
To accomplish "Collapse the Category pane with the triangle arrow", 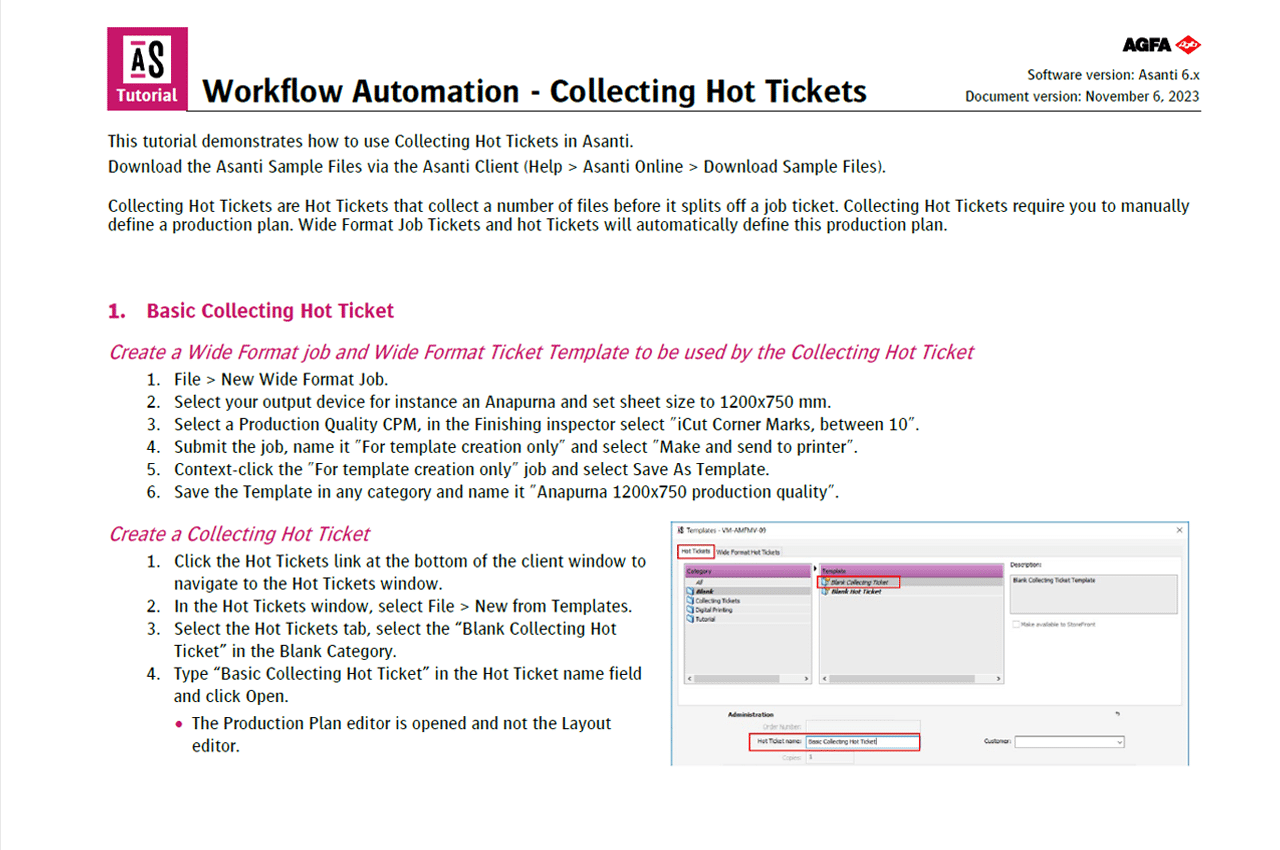I will coord(815,568).
